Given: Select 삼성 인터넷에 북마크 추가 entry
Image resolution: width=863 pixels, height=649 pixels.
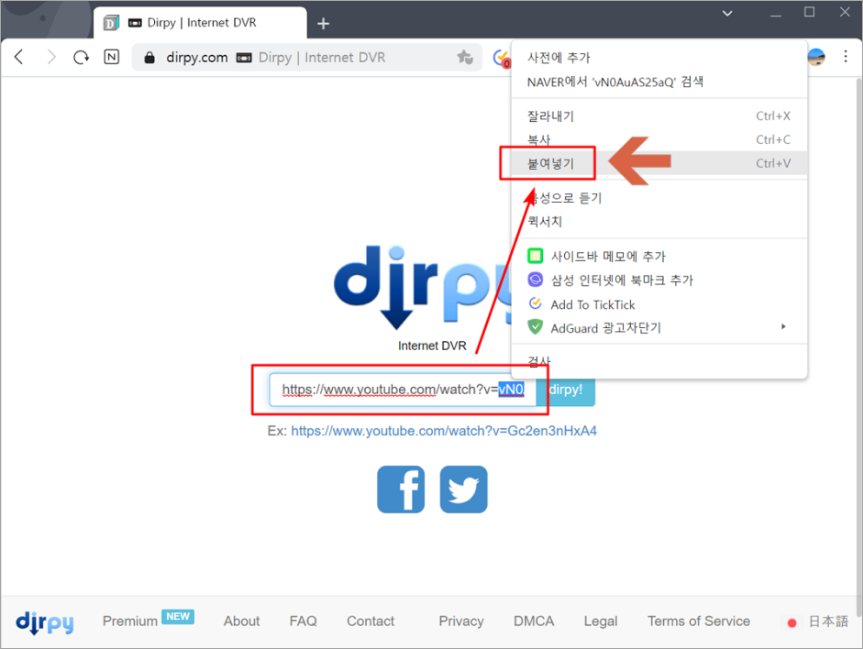Looking at the screenshot, I should tap(659, 280).
